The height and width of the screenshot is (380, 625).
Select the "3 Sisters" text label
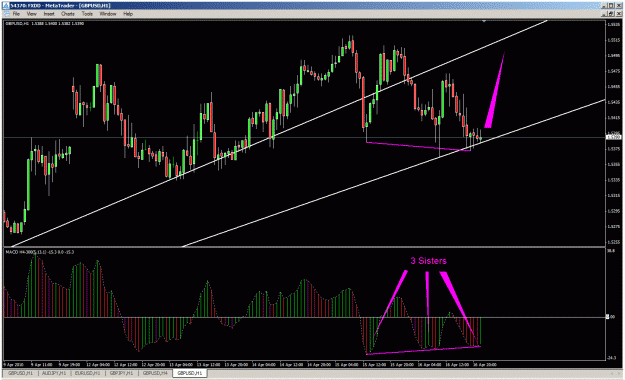428,261
